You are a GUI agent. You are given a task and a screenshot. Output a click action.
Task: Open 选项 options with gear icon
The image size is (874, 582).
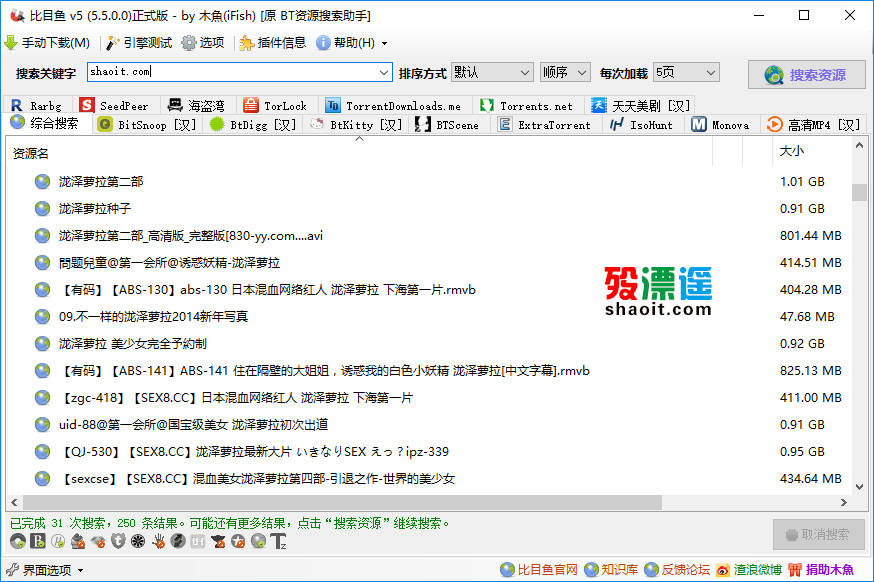coord(203,43)
